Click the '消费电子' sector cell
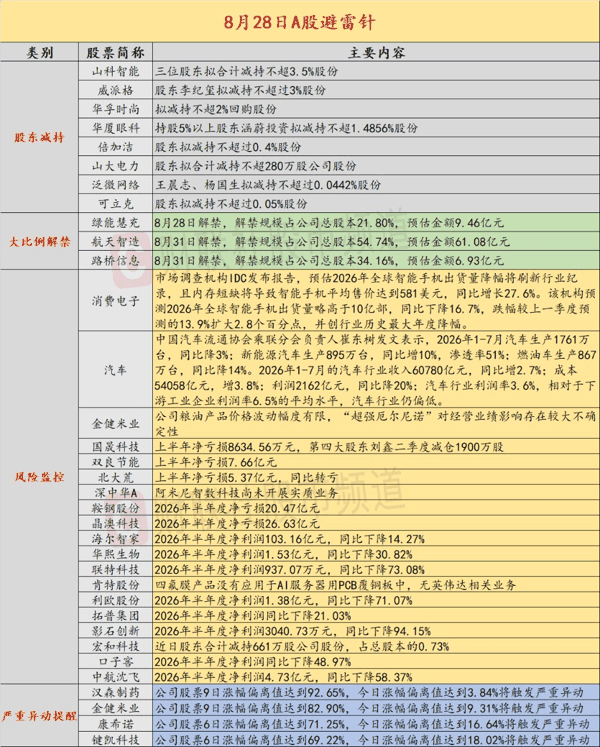 click(115, 301)
